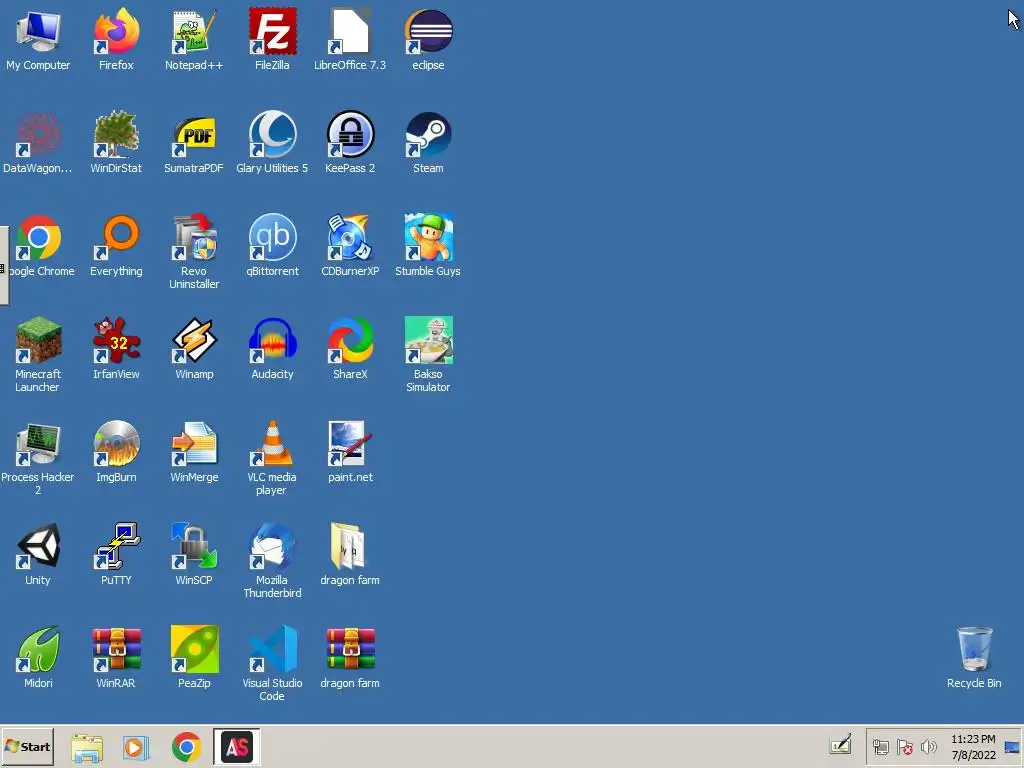Launch media player from the taskbar
This screenshot has height=768, width=1024.
[x=136, y=747]
